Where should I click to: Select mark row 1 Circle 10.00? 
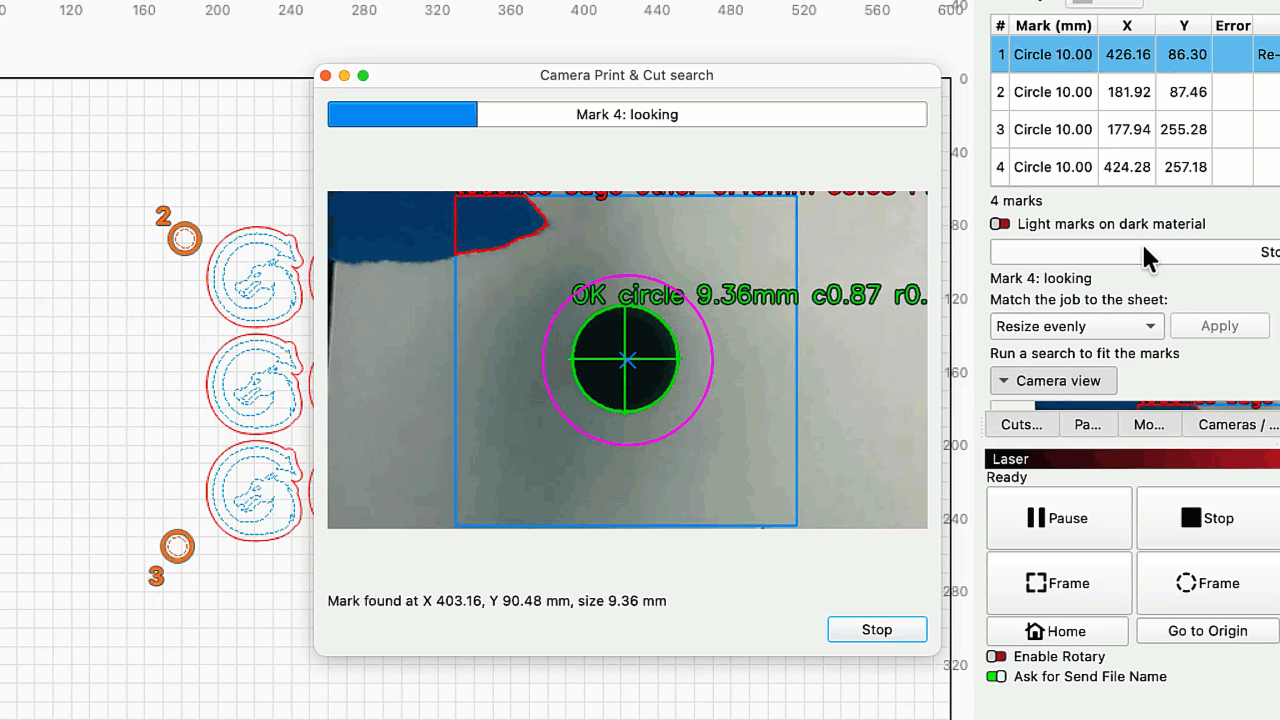tap(1053, 55)
